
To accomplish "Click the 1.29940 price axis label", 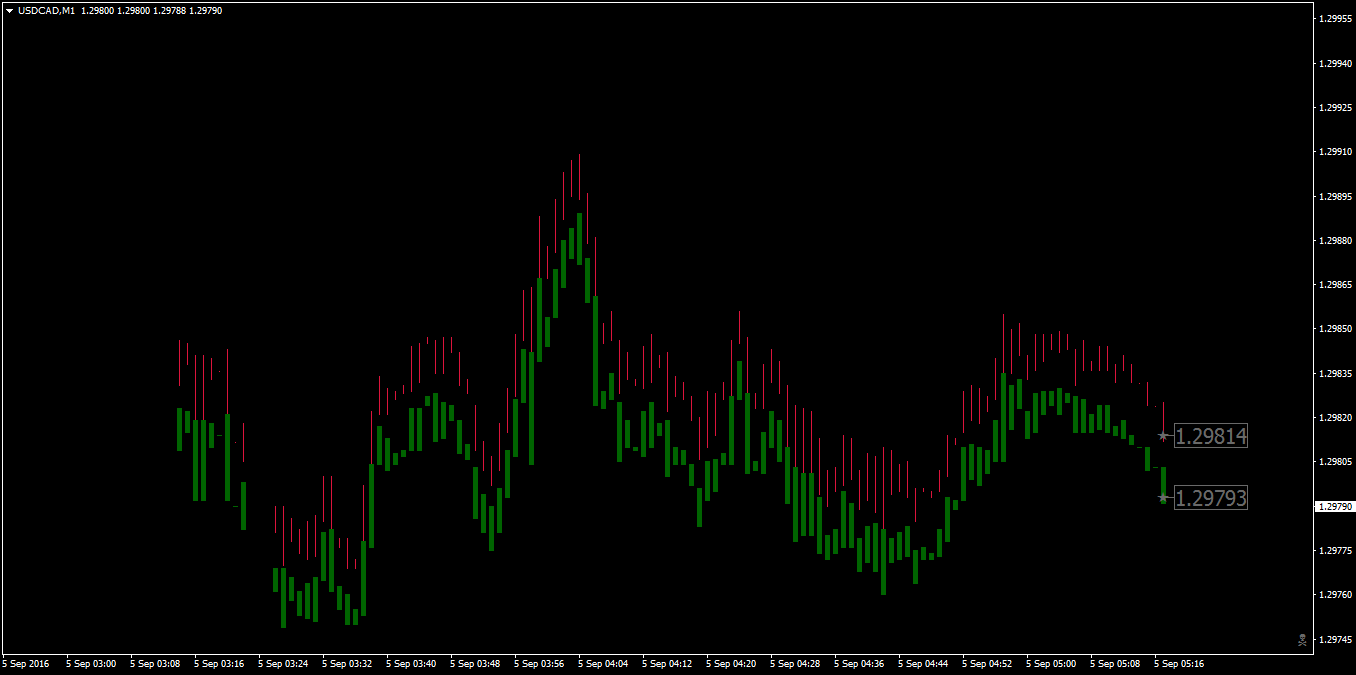I will click(1336, 64).
